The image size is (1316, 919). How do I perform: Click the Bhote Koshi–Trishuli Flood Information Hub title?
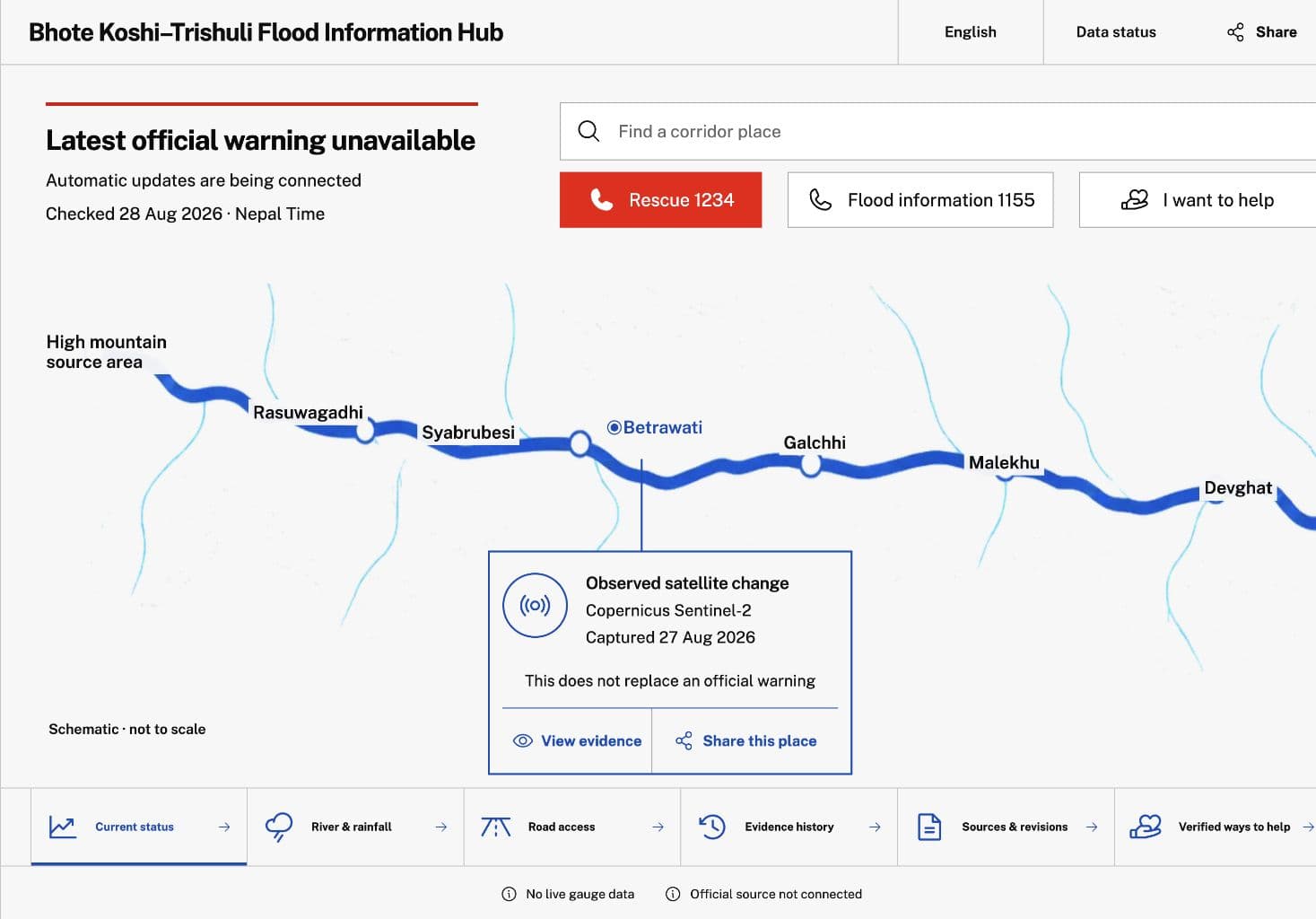266,32
